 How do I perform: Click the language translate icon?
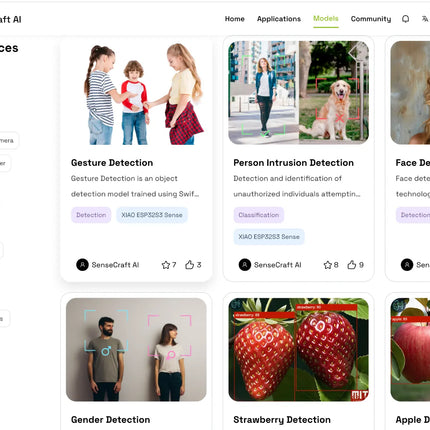coord(425,19)
